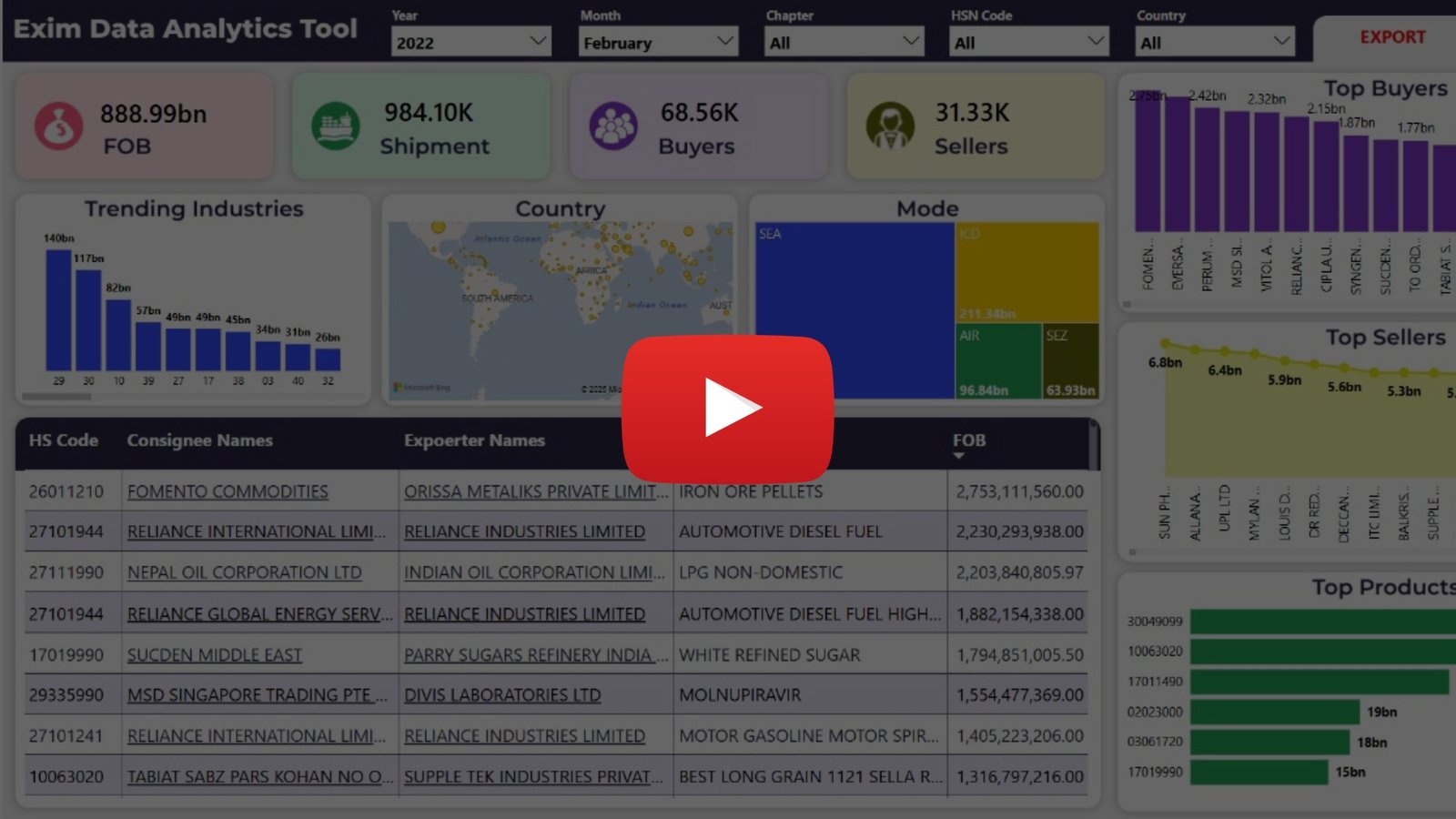Click the Buyers group icon

613,126
